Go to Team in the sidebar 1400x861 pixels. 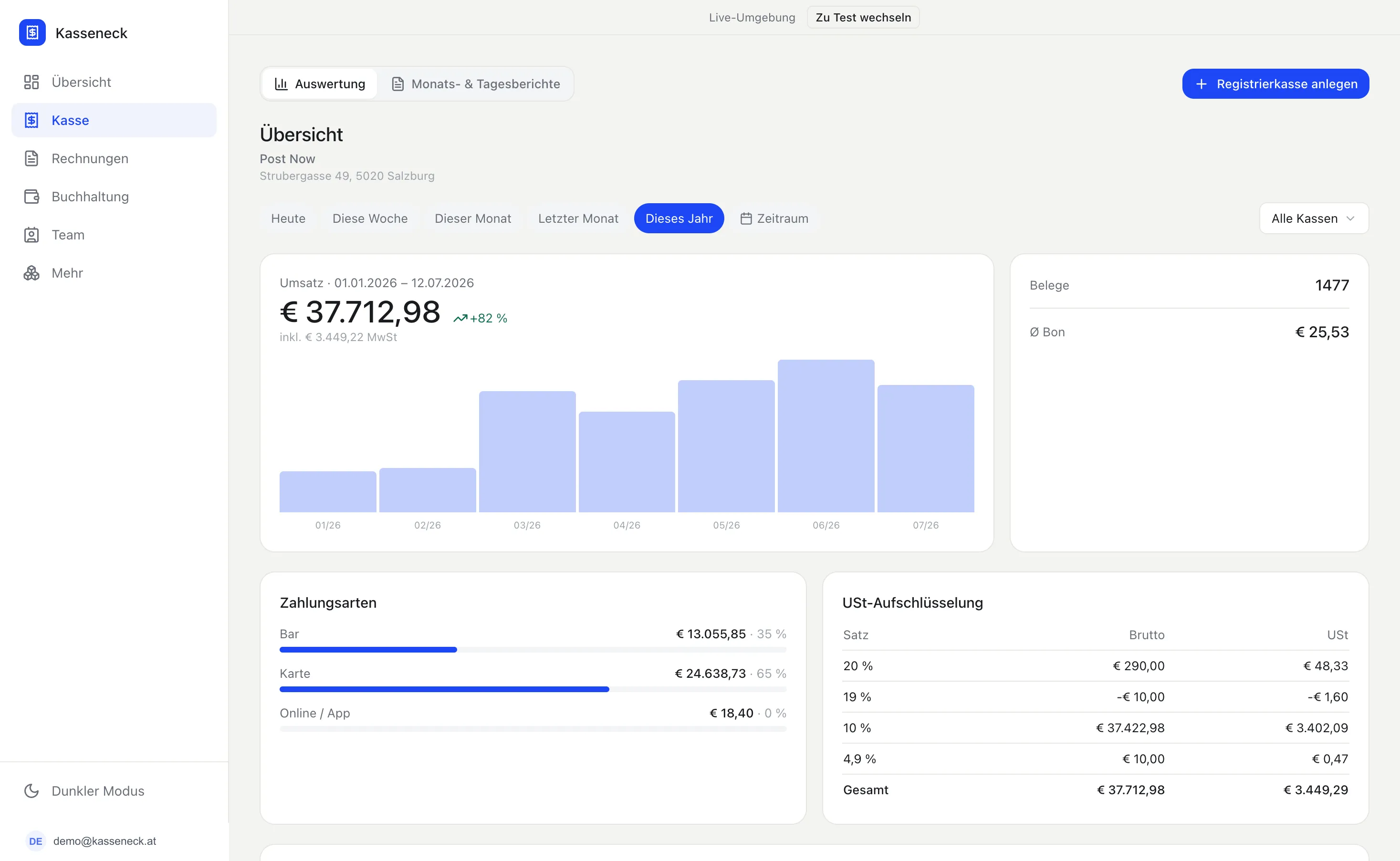click(x=114, y=235)
